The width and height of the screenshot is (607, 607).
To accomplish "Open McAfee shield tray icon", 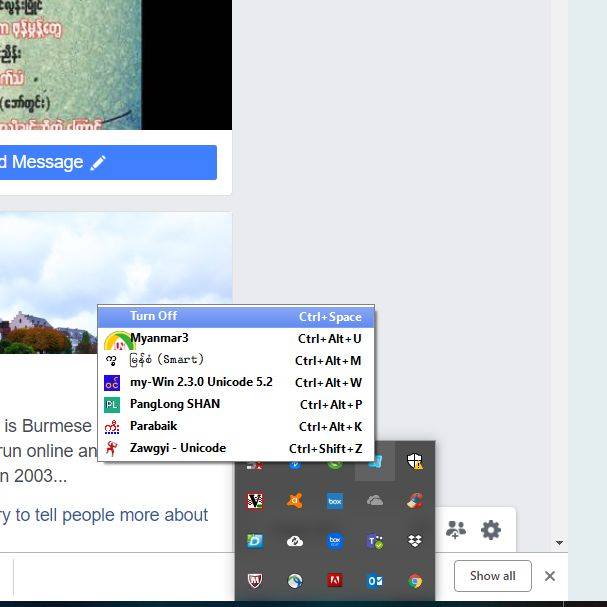I will pos(255,581).
